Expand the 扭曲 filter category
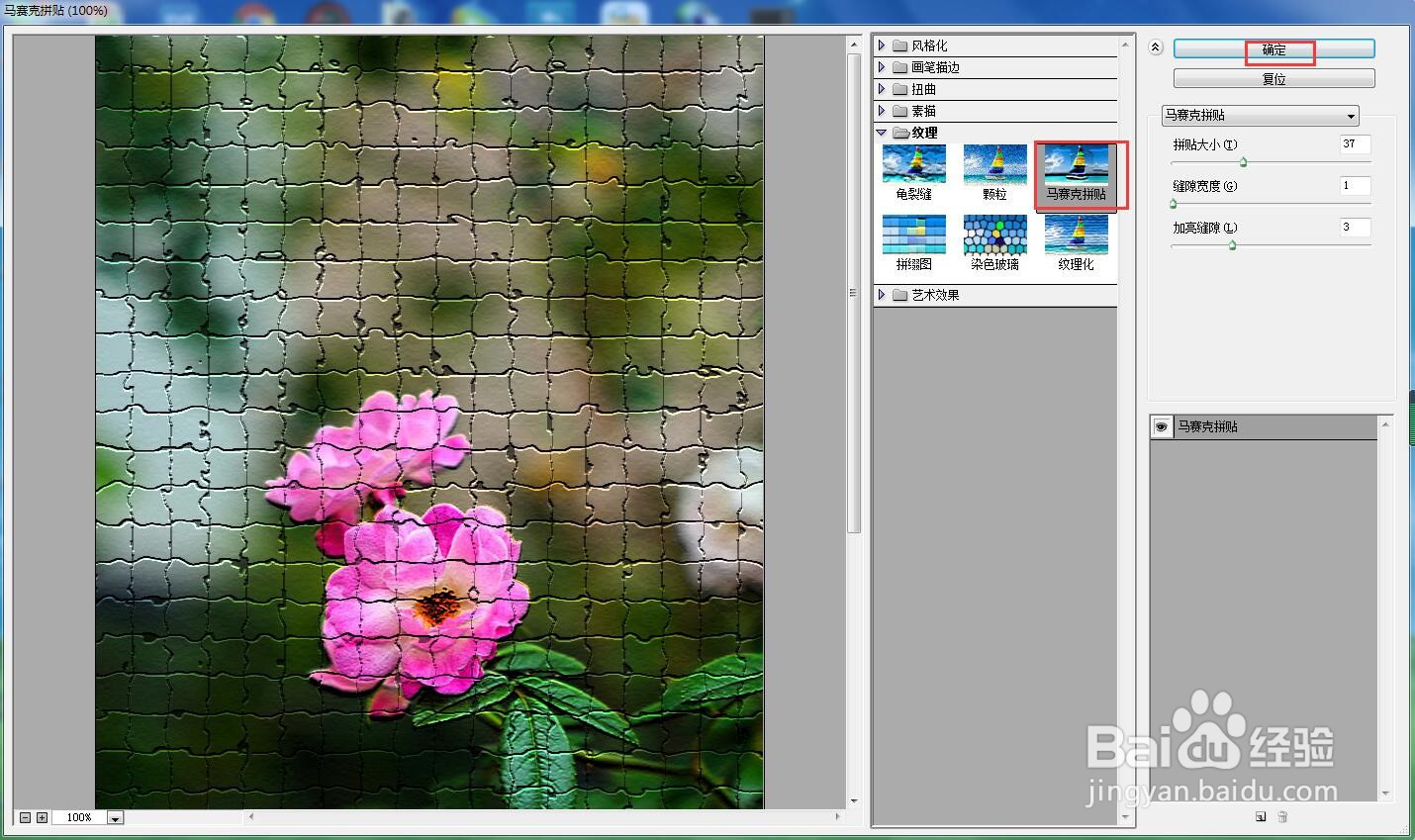 click(882, 89)
